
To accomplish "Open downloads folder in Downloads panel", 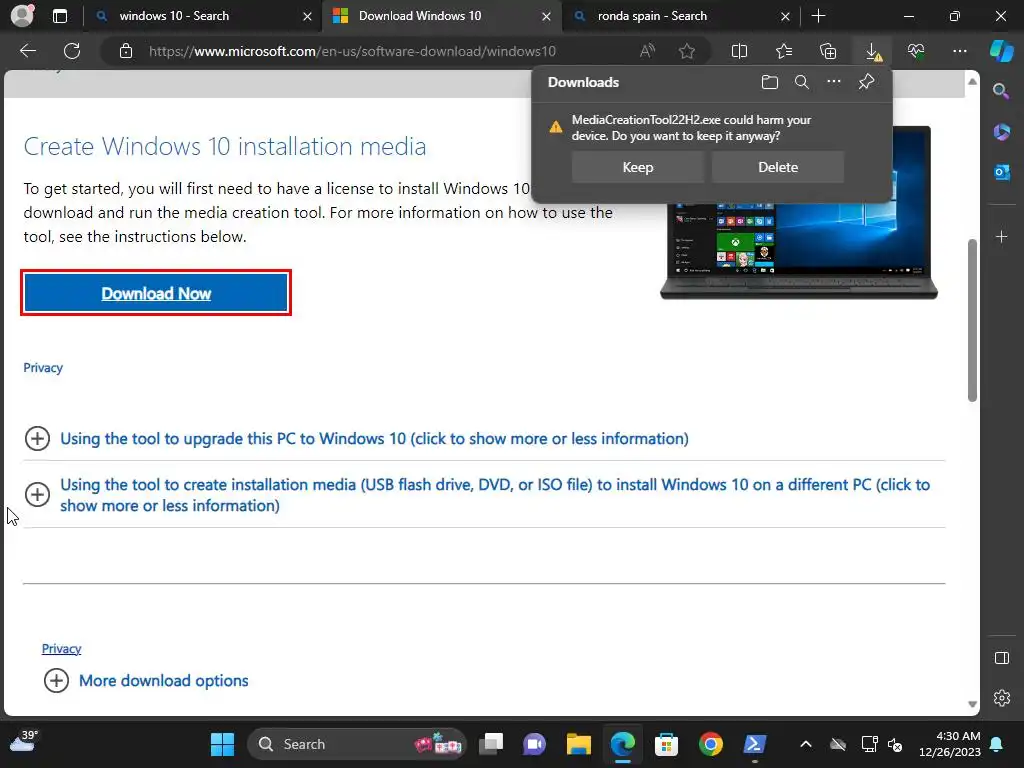I will point(770,82).
